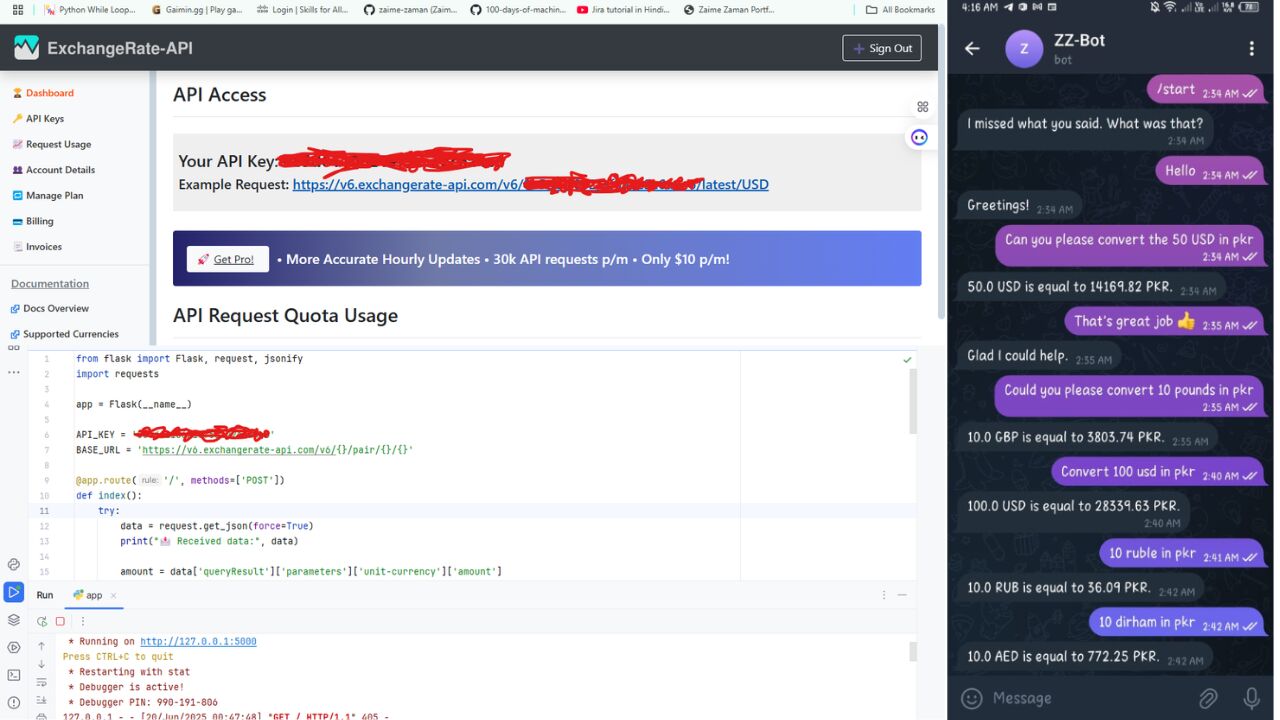Image resolution: width=1280 pixels, height=720 pixels.
Task: Click the console vertical scrollbar
Action: point(913,652)
